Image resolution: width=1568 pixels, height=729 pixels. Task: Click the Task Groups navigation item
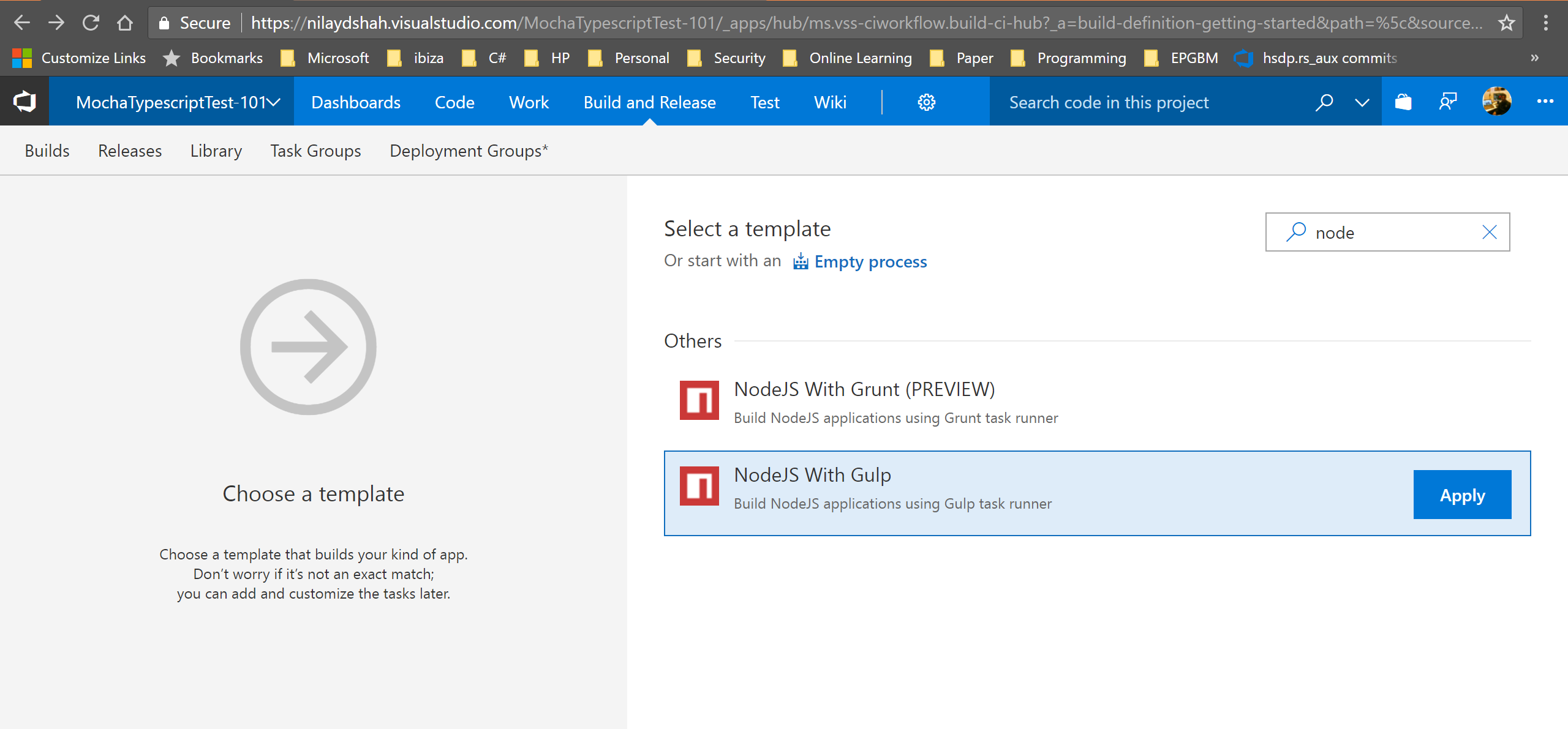315,150
